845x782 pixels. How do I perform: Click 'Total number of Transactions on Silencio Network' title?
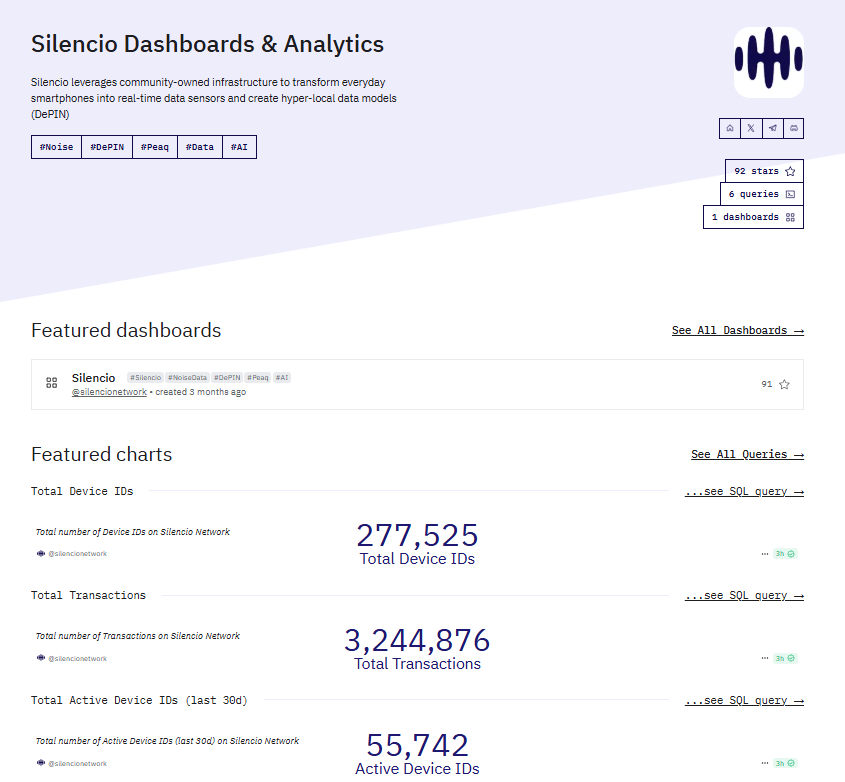[x=137, y=636]
